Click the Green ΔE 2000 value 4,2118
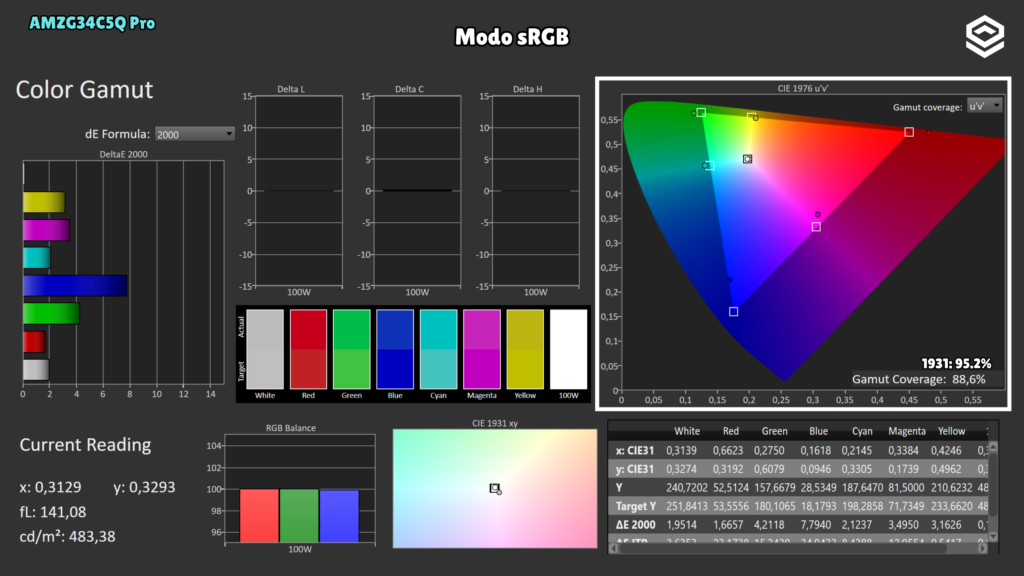 click(x=771, y=524)
